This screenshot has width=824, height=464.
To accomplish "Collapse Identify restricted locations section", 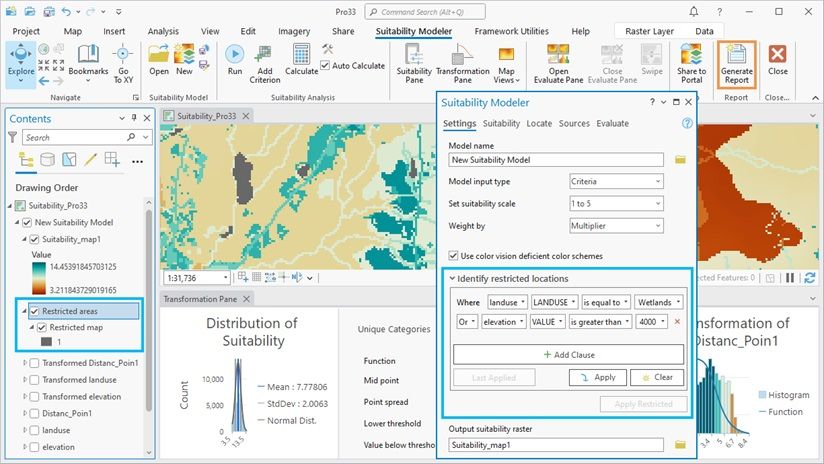I will [x=452, y=279].
